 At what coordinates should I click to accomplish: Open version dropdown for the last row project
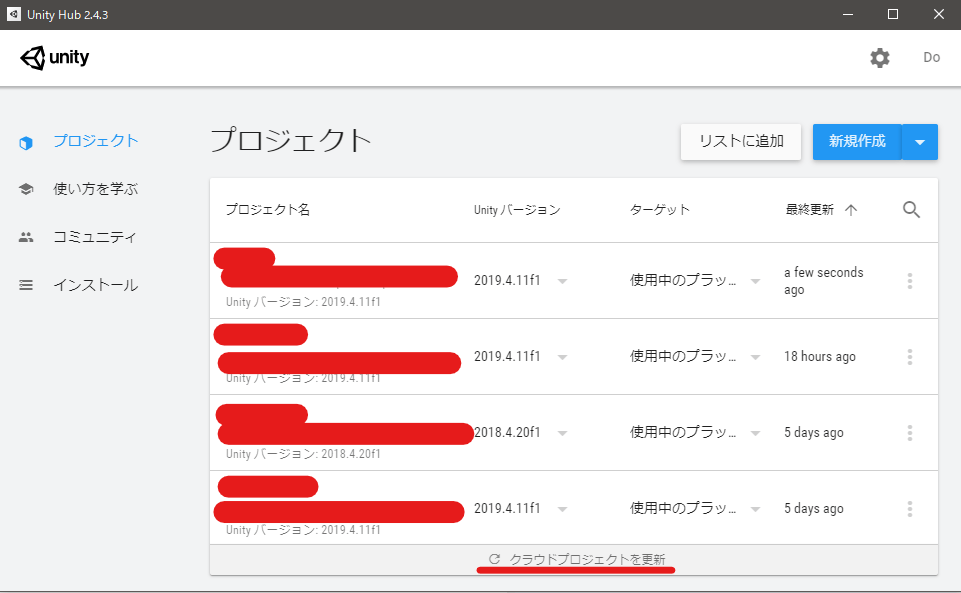562,509
